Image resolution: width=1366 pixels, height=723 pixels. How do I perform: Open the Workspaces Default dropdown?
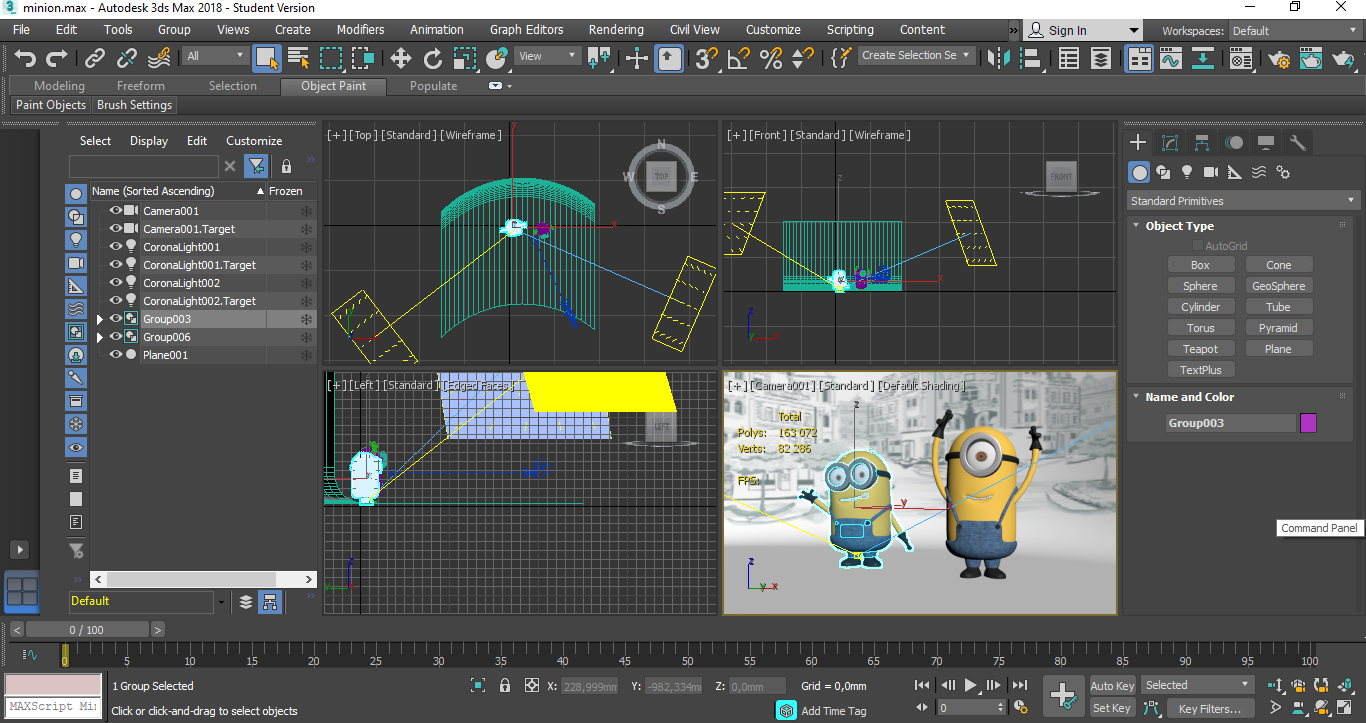(1292, 31)
